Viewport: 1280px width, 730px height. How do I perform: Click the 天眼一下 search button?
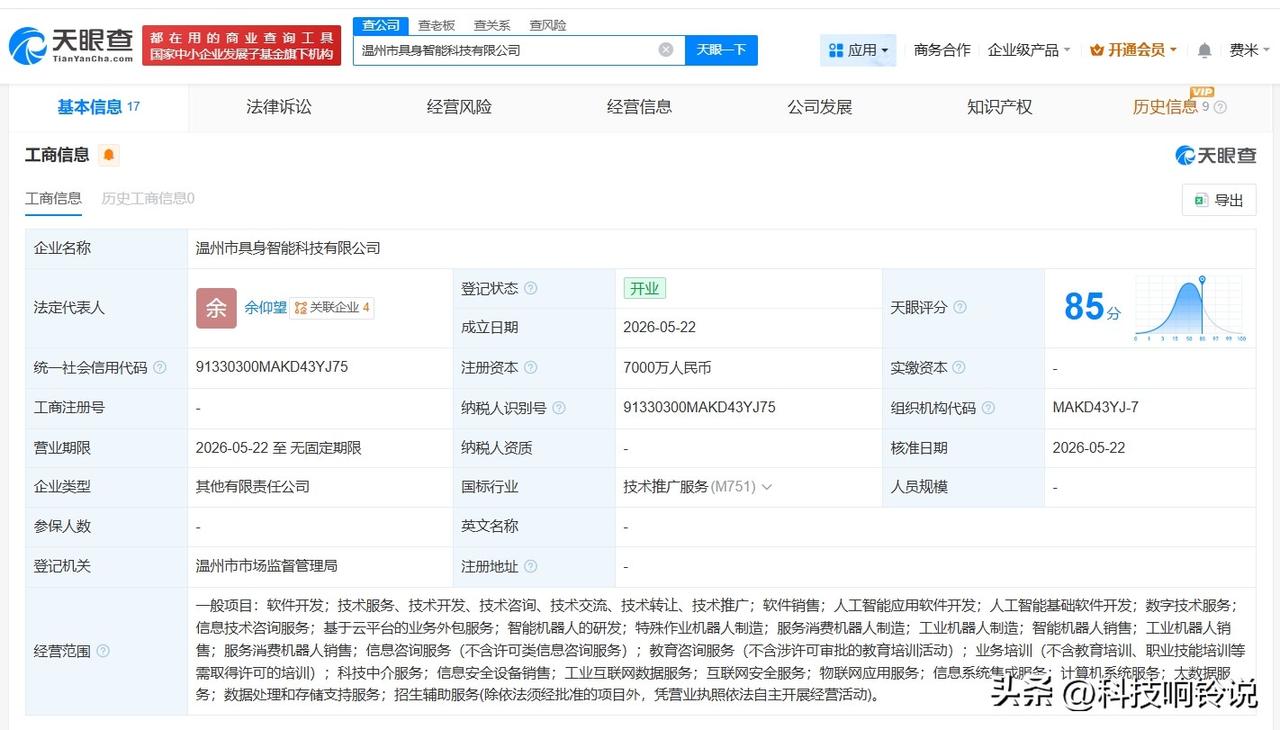point(721,50)
